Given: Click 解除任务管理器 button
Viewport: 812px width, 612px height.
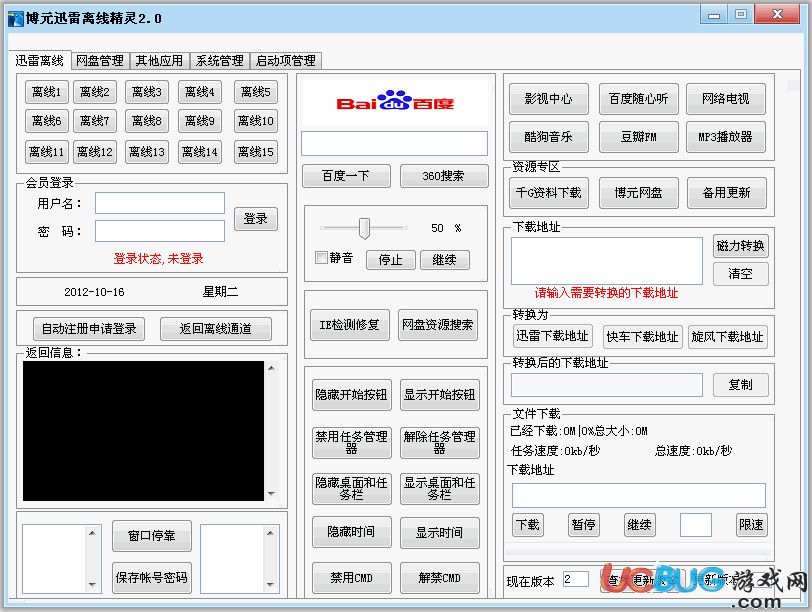Looking at the screenshot, I should coord(440,443).
